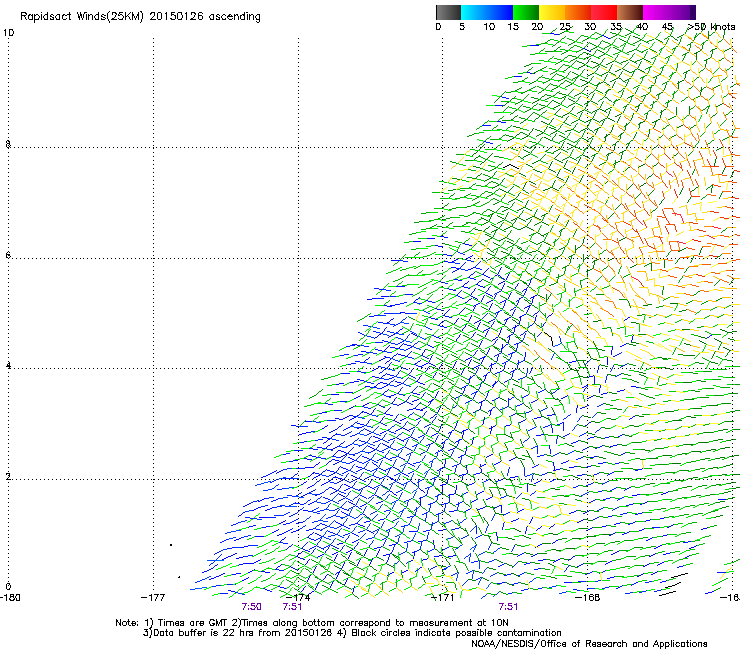Click the latitude axis label '6'
Image resolution: width=740 pixels, height=650 pixels.
point(8,255)
